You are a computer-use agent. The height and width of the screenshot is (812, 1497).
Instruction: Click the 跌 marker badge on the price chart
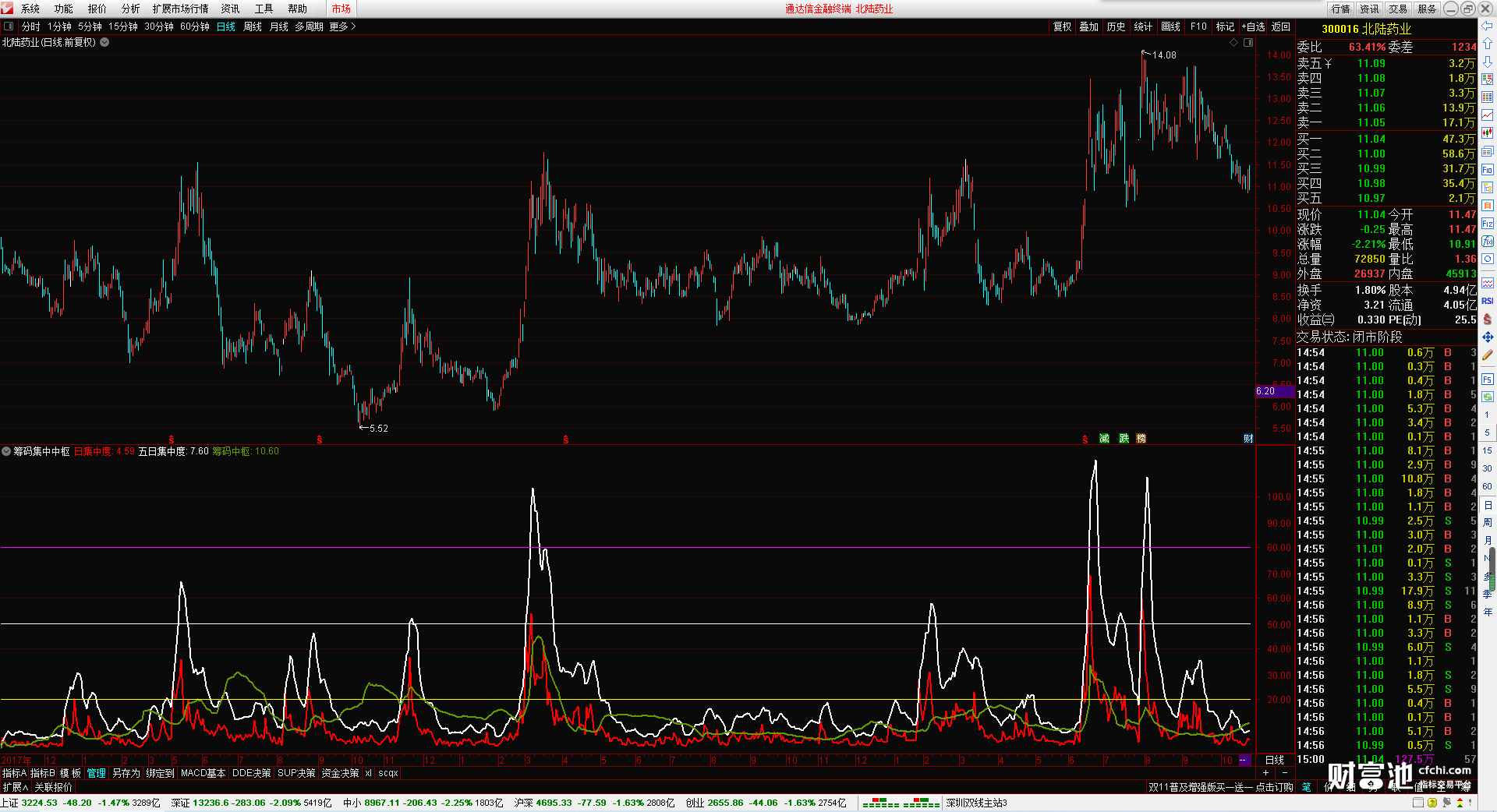(x=1124, y=439)
